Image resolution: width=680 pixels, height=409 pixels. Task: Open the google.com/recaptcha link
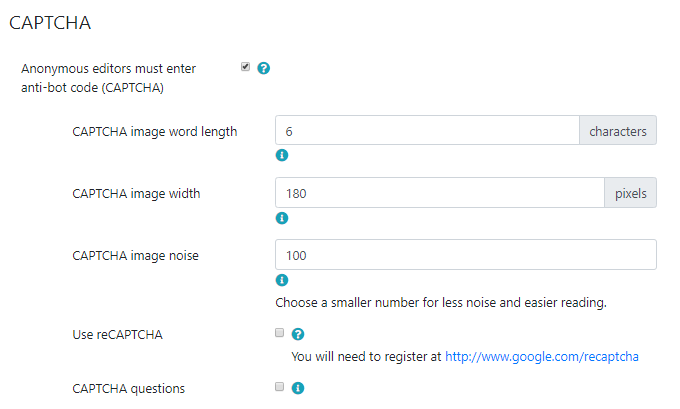tap(541, 355)
